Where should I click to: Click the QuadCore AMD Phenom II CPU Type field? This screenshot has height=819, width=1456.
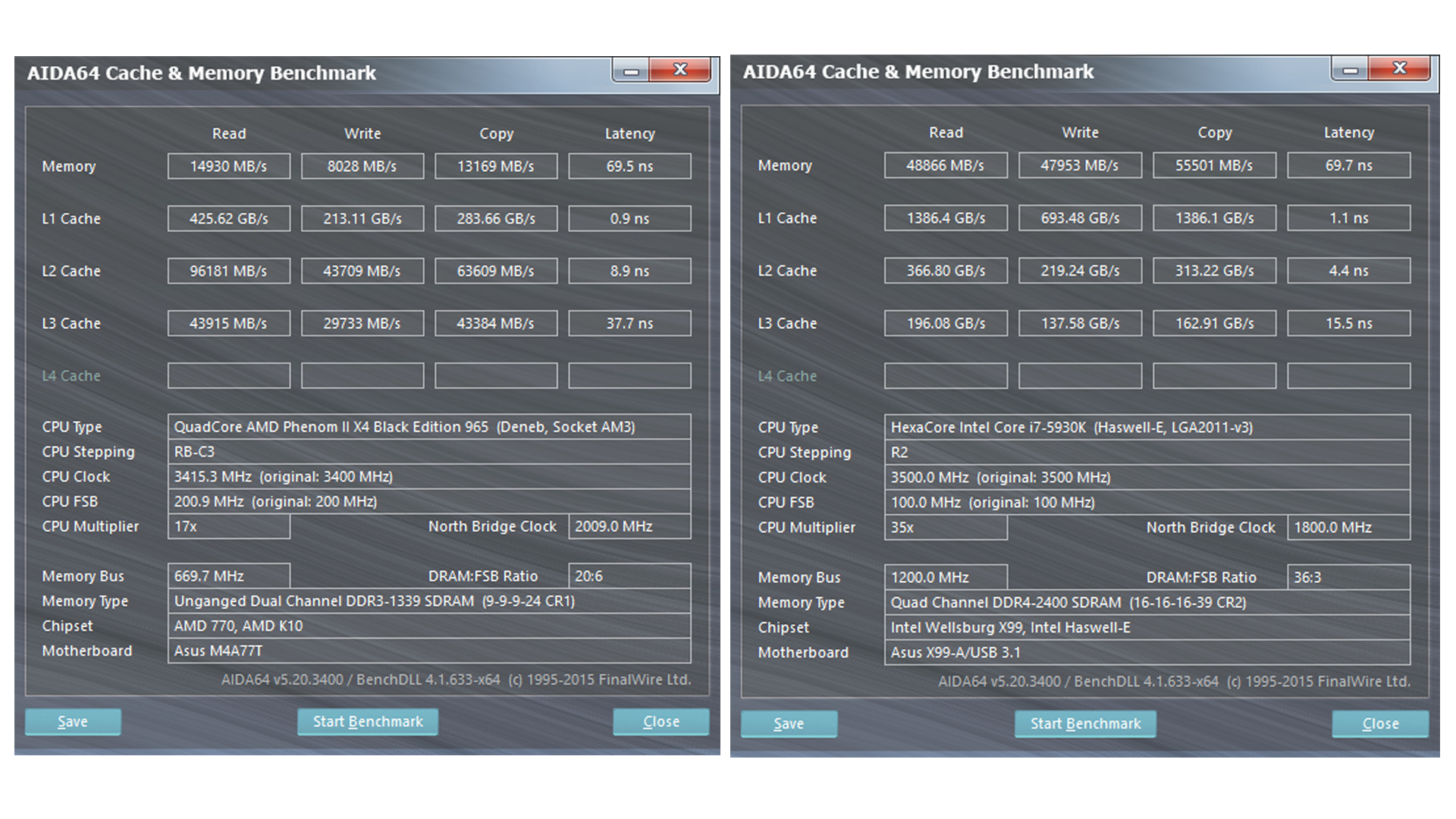[x=429, y=427]
